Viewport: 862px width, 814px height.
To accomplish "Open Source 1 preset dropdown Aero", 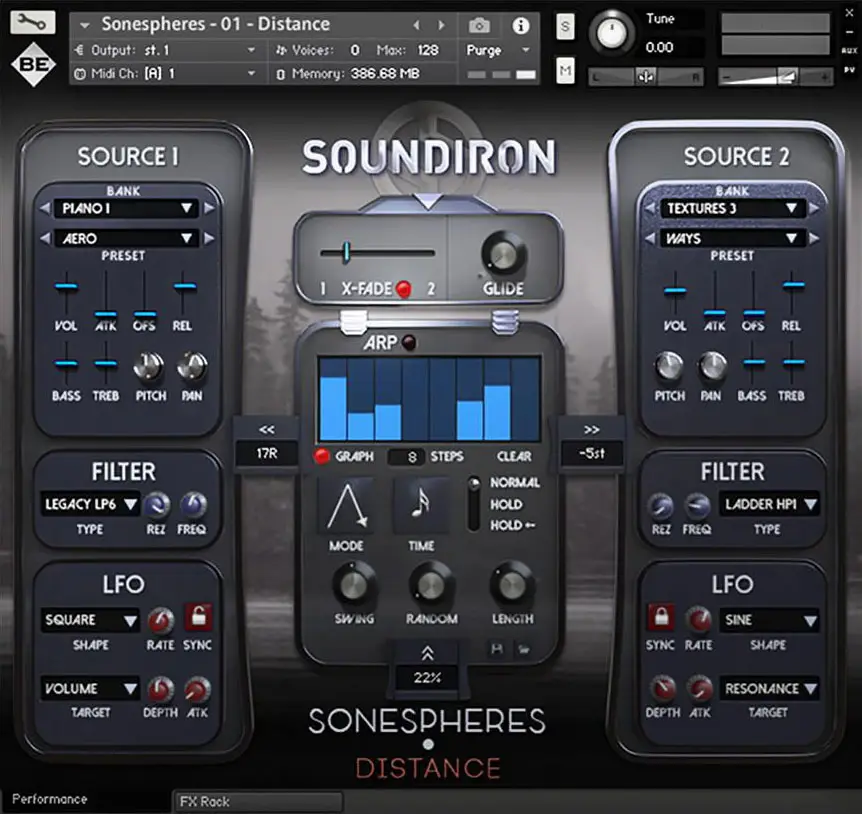I will click(x=126, y=238).
